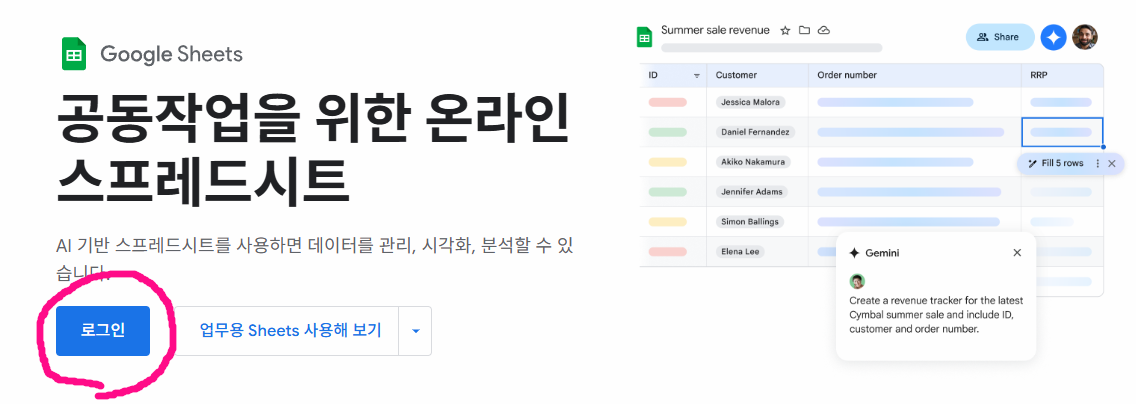Click the yellow ID tag for Akiko Nakamura

click(667, 162)
